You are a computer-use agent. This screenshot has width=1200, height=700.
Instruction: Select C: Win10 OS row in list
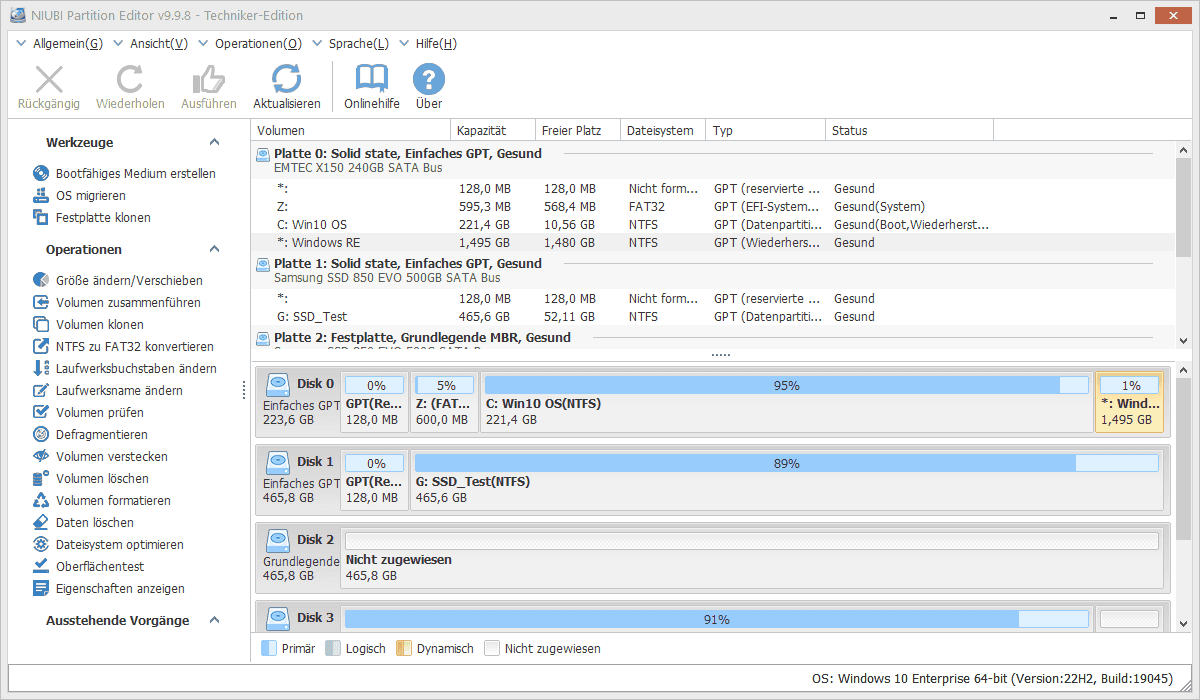[713, 224]
